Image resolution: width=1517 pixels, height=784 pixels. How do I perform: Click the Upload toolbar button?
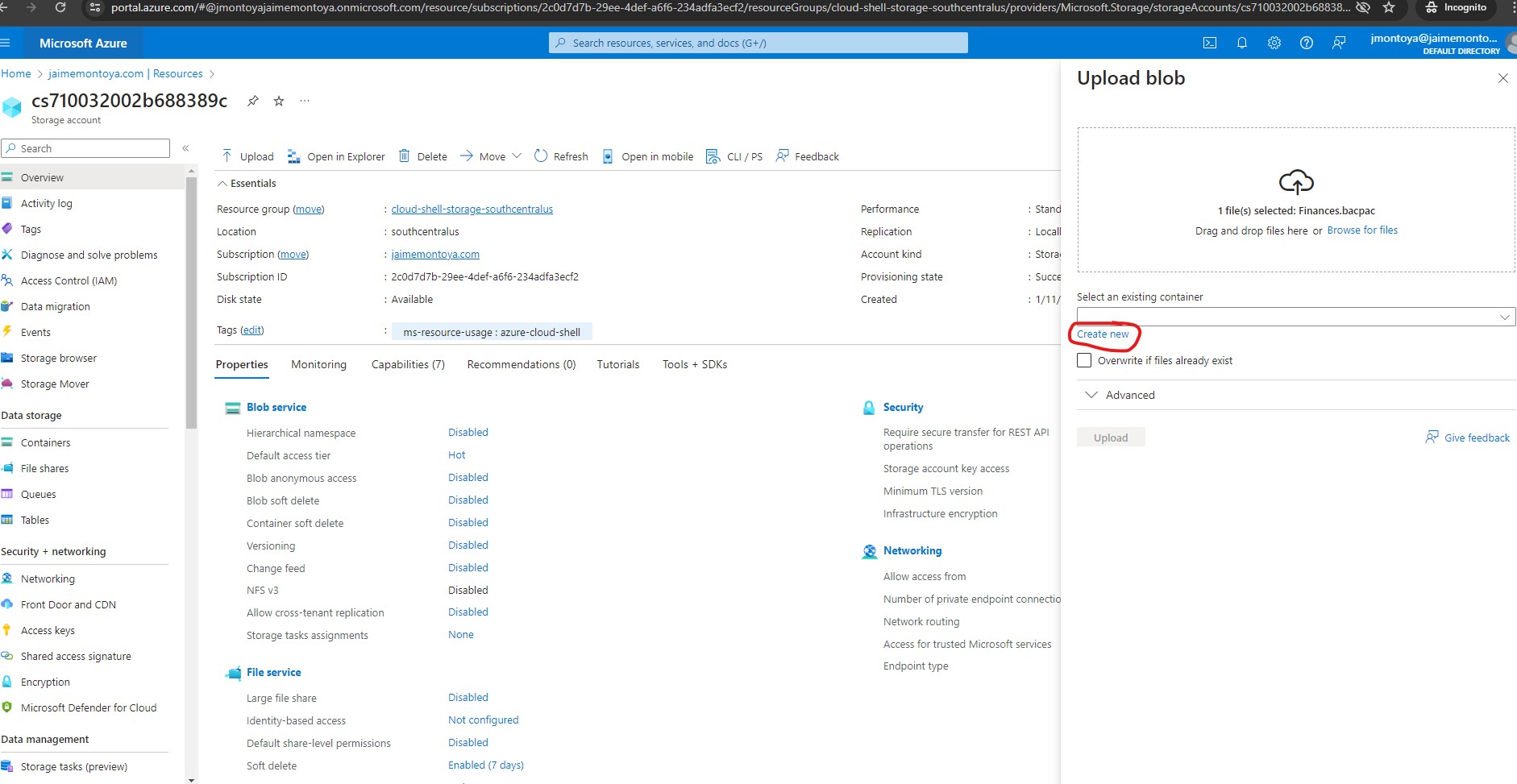[247, 156]
